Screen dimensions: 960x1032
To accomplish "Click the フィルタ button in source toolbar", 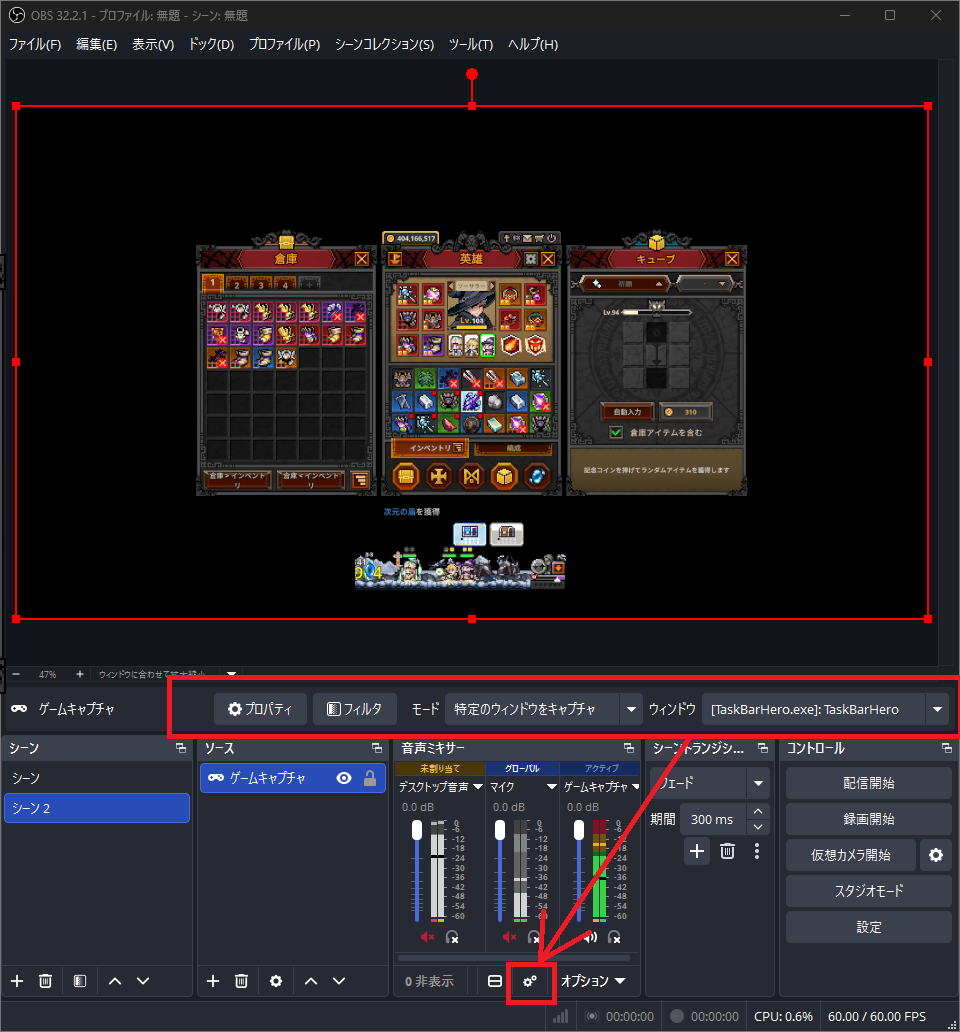I will pyautogui.click(x=355, y=709).
